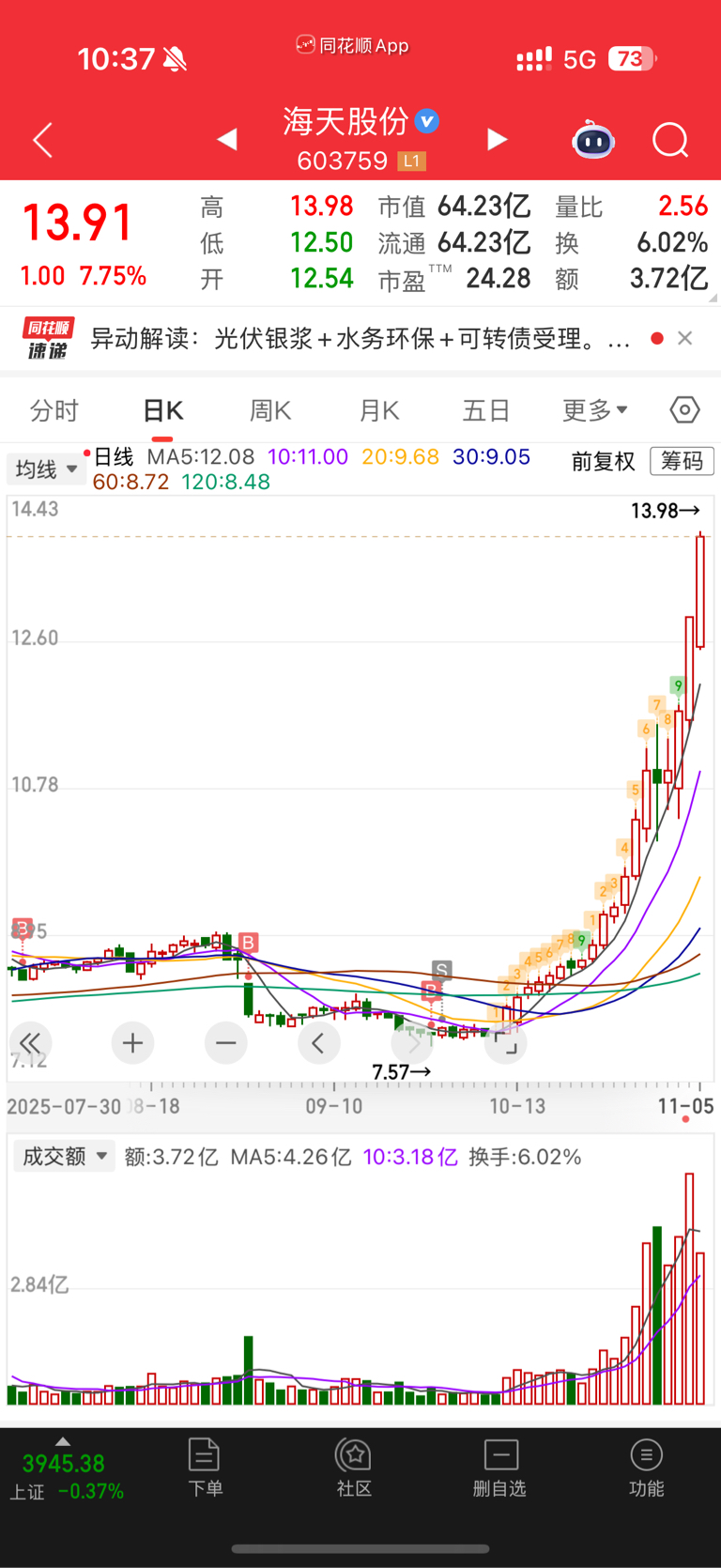Select the 日K tab

point(163,411)
